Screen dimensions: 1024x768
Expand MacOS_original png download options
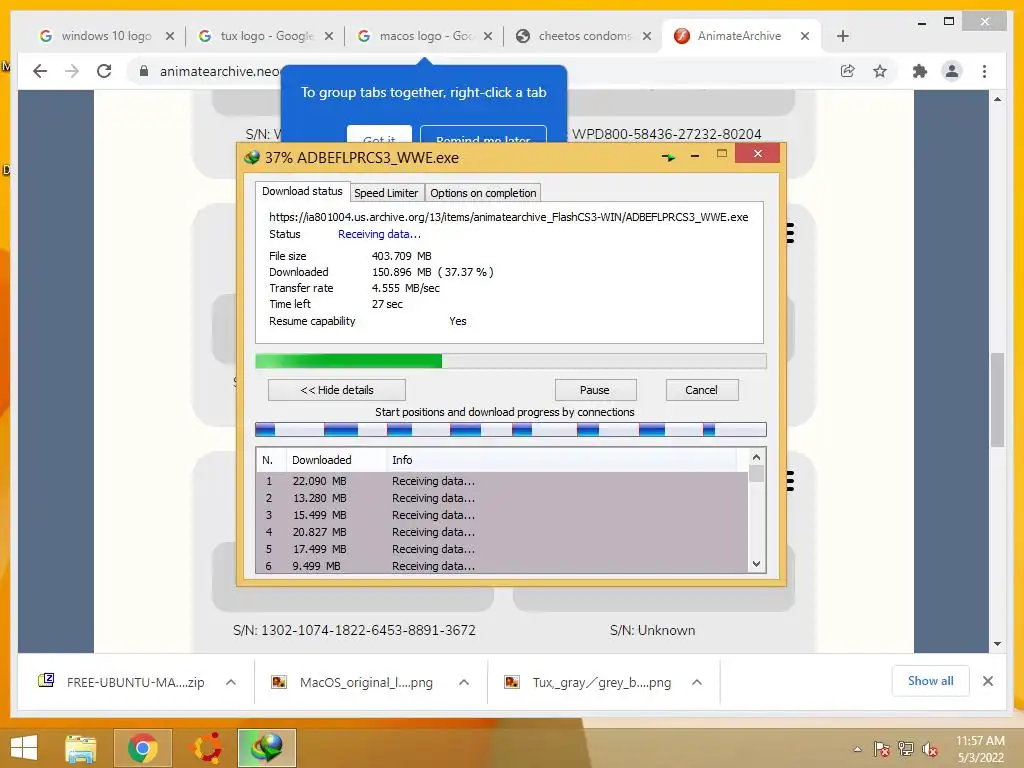464,682
